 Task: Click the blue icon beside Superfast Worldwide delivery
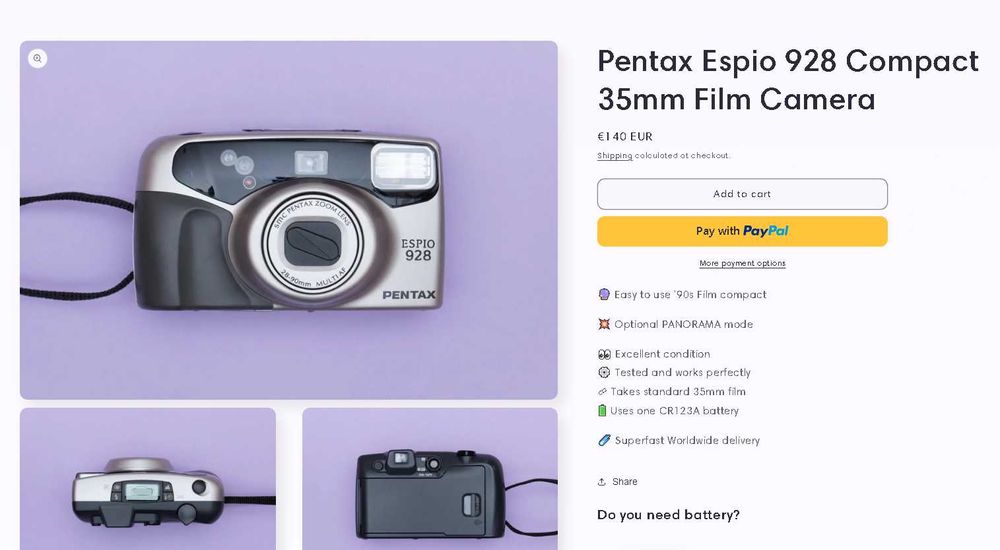tap(604, 441)
